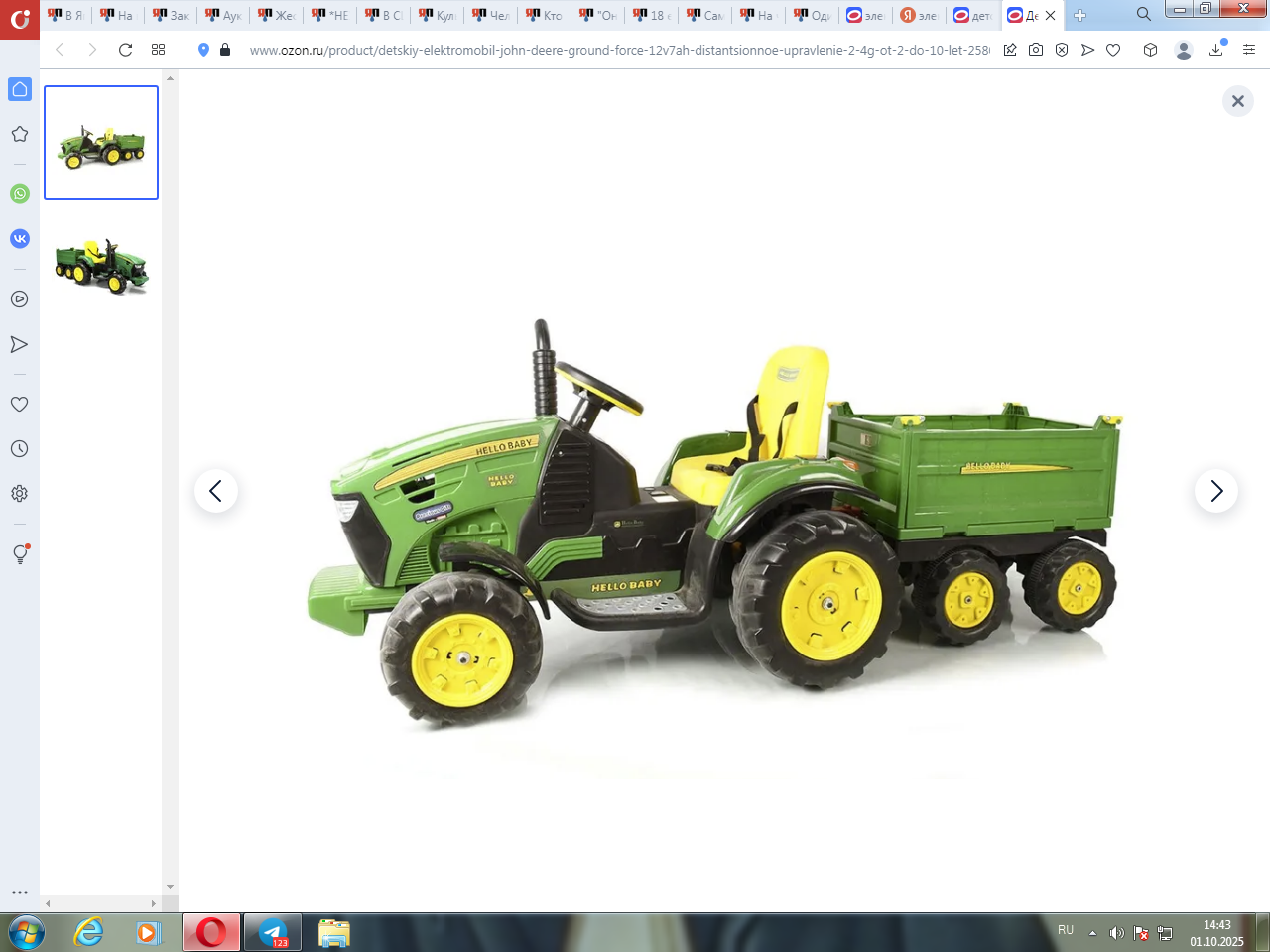Launch Internet Explorer from taskbar
The width and height of the screenshot is (1270, 952).
pyautogui.click(x=89, y=933)
